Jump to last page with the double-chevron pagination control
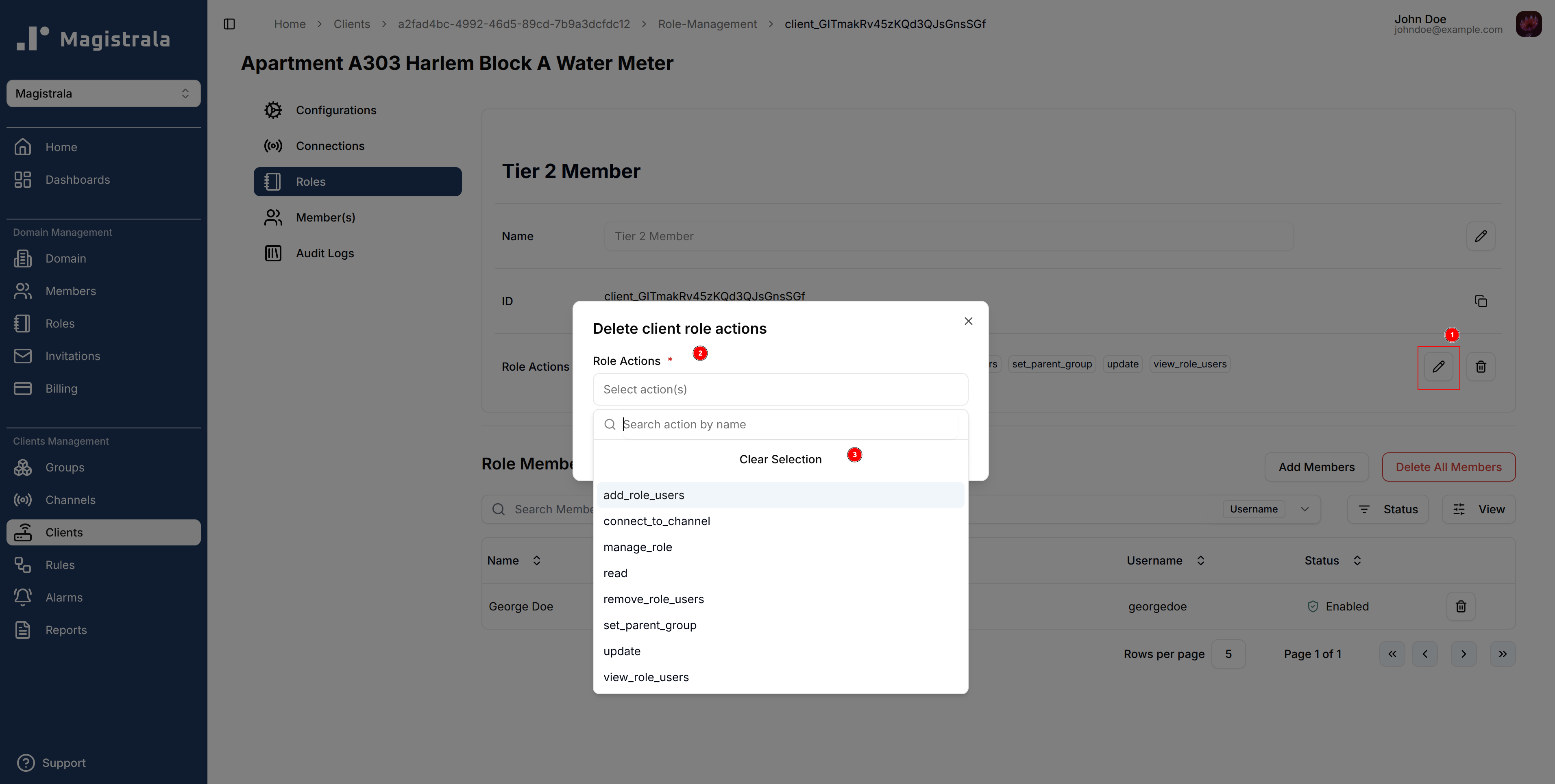 [x=1503, y=654]
